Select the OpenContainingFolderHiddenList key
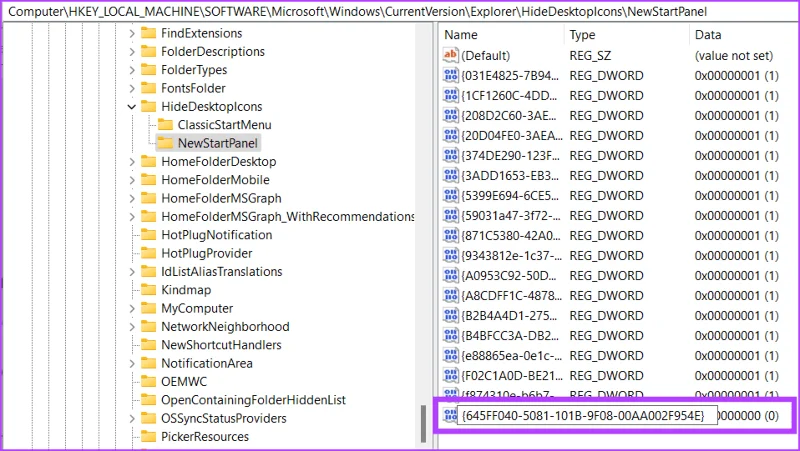Viewport: 800px width, 451px height. 254,400
